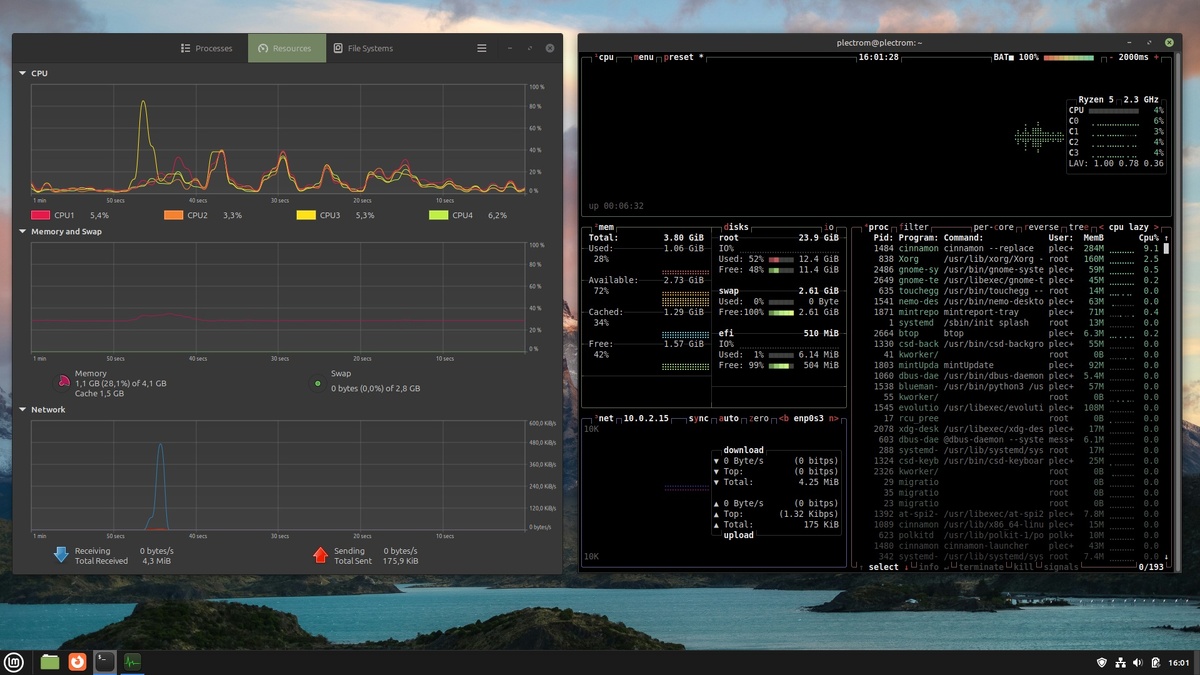Click the select down arrow in btop proc footer

906,567
